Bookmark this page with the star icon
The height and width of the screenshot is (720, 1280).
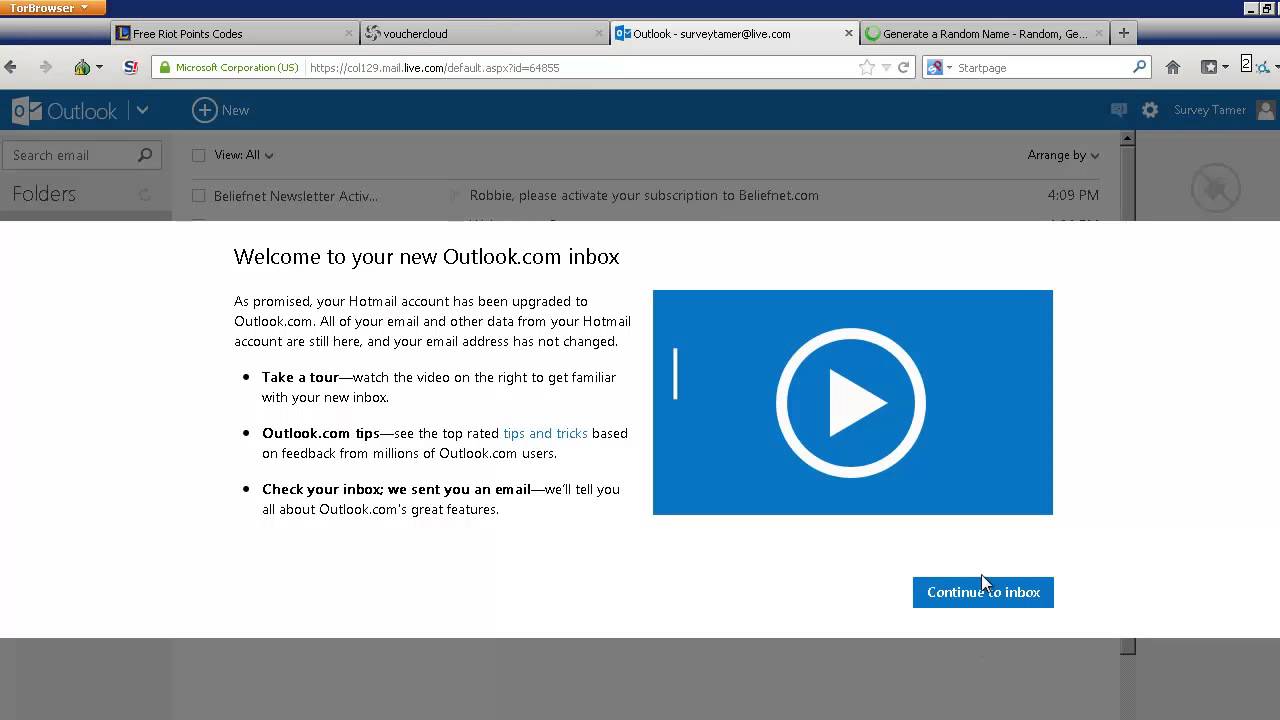tap(866, 67)
